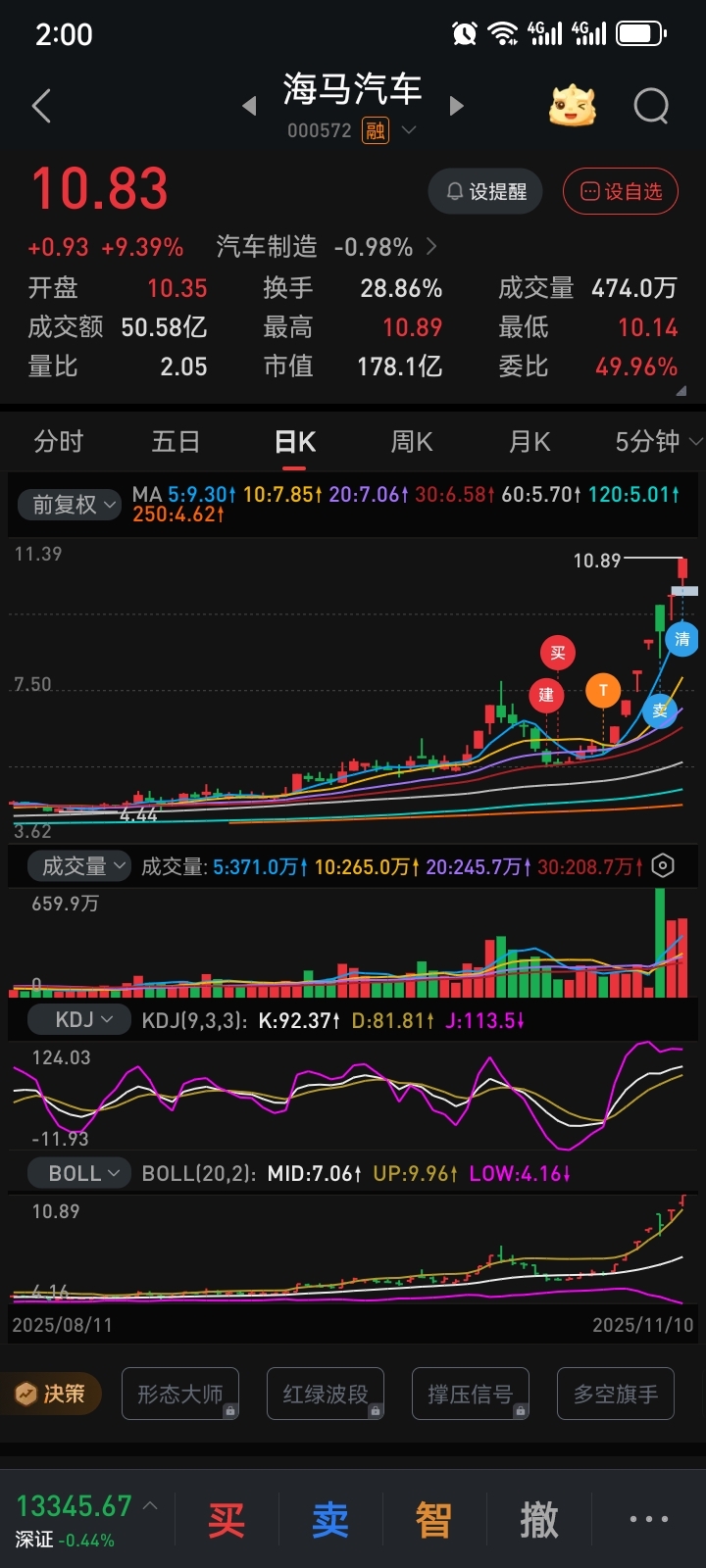Viewport: 706px width, 1568px height.
Task: Tap the 决策 decision button
Action: [x=51, y=1394]
